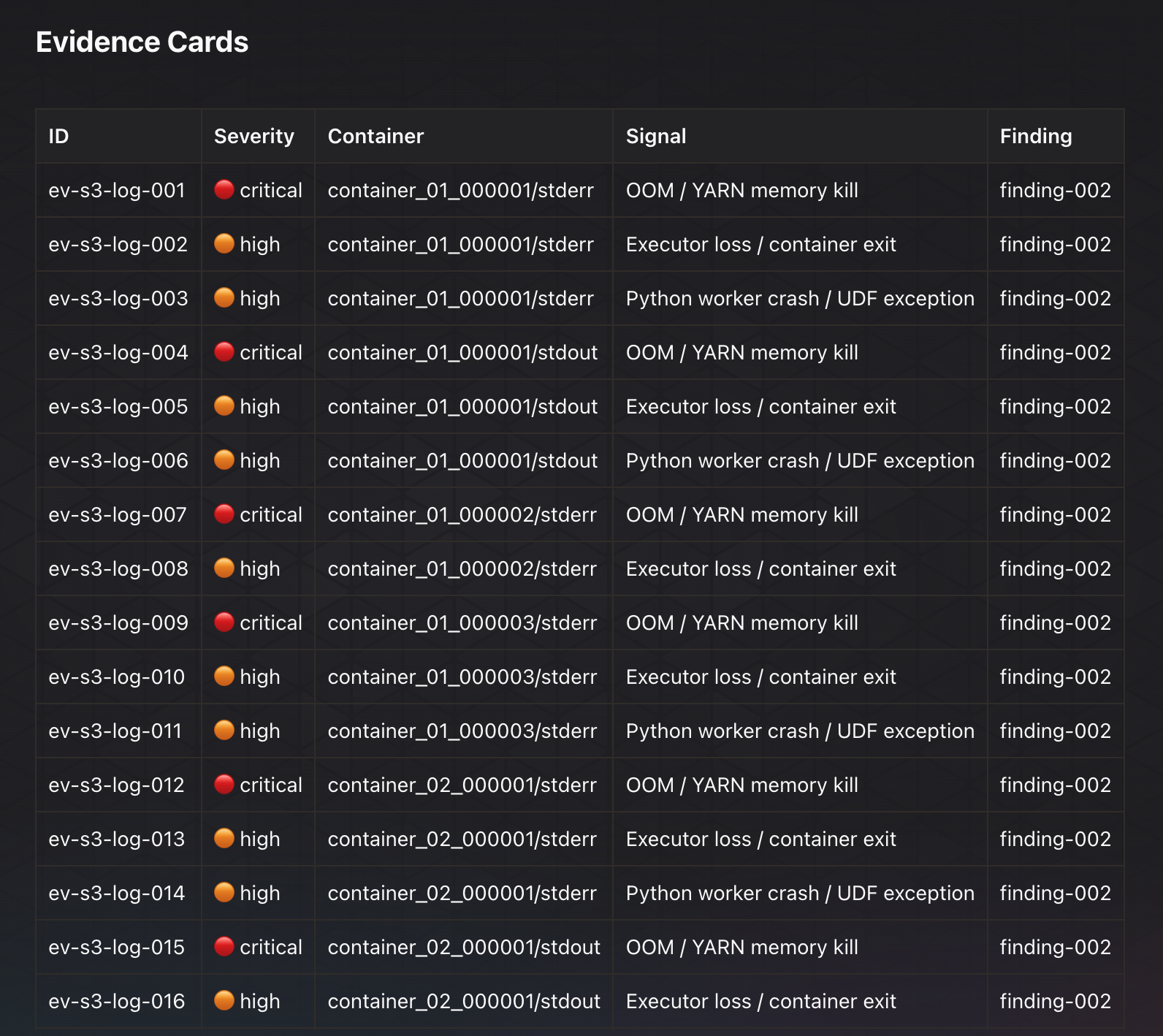Select the ev-s3-log-009 ID cell
This screenshot has height=1036, width=1163.
tap(118, 622)
